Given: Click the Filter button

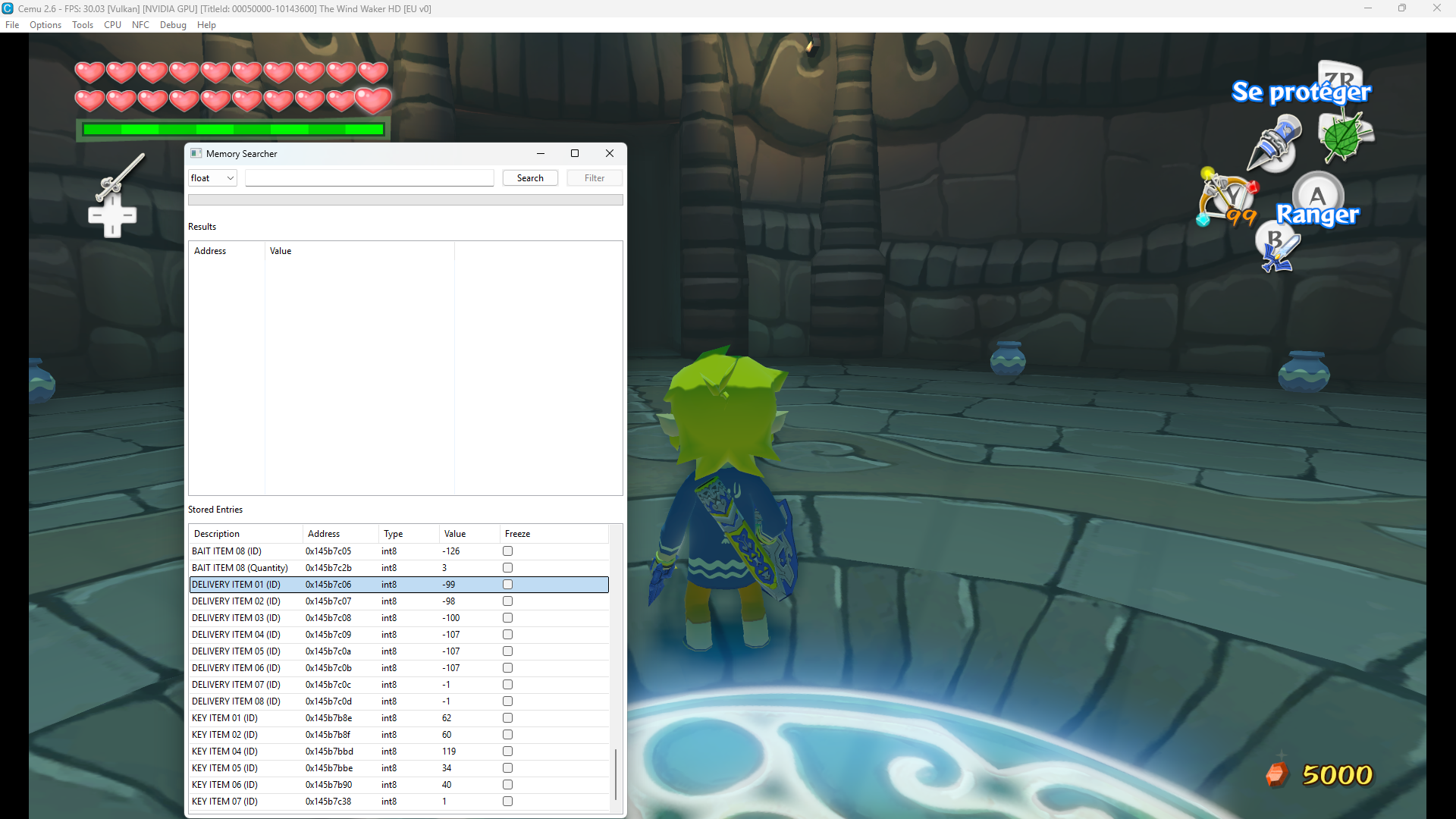Looking at the screenshot, I should tap(595, 178).
